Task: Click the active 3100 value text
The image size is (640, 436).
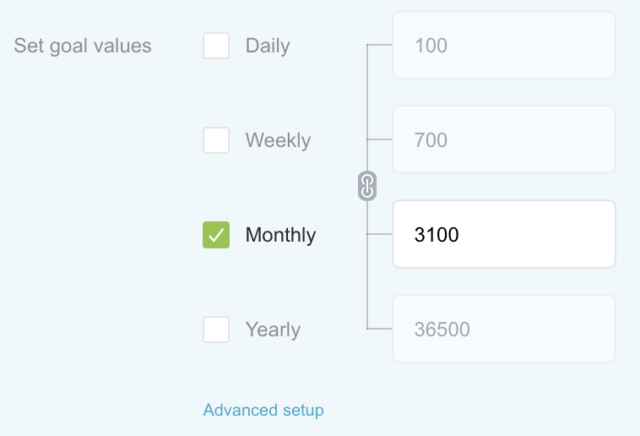Action: (x=437, y=235)
